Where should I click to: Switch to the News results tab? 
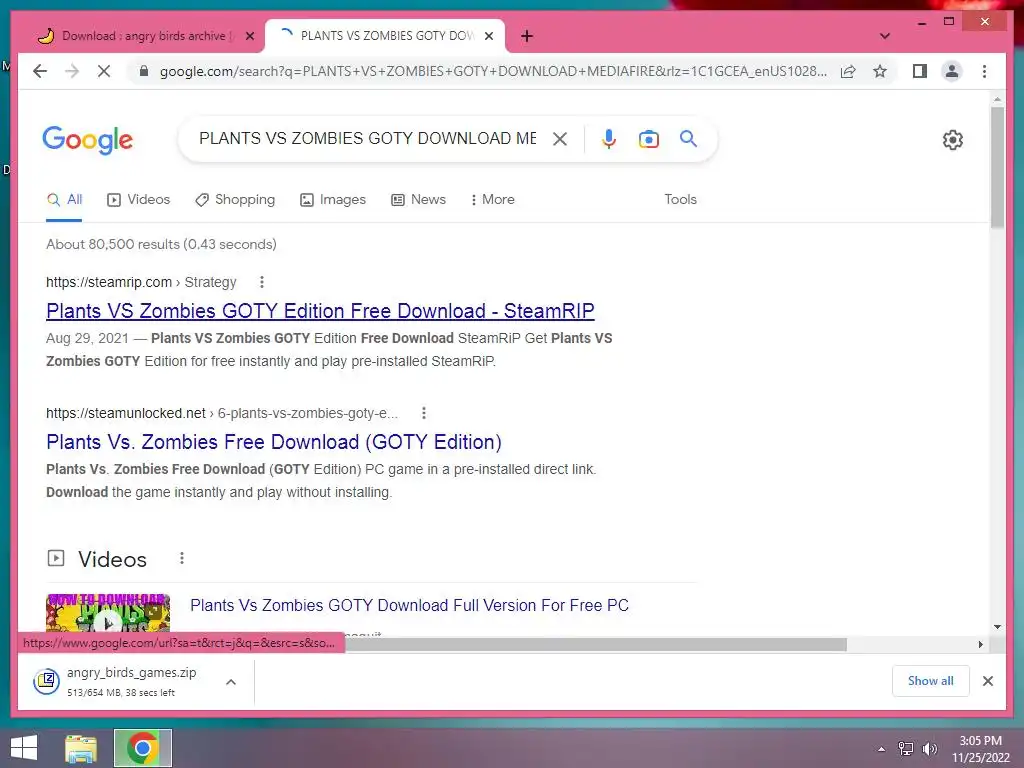click(x=419, y=200)
